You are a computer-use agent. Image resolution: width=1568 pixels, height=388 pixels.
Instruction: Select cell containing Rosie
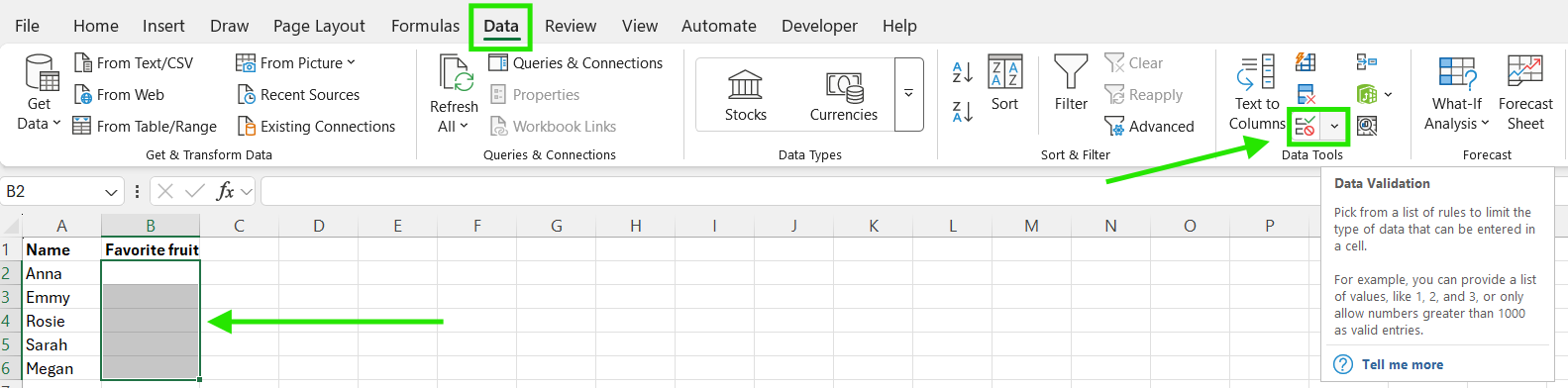click(x=61, y=321)
